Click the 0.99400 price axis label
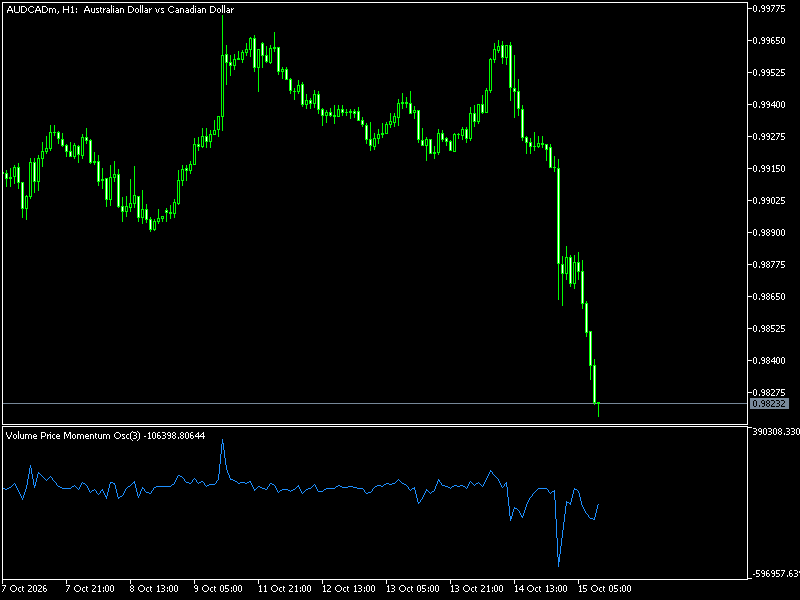 pos(771,105)
